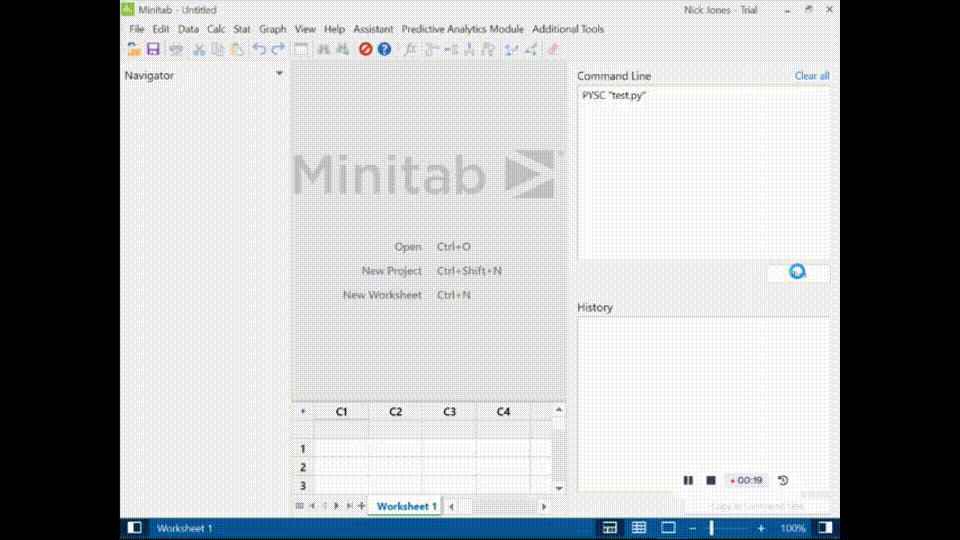
Task: Stop the screen recording
Action: point(711,481)
